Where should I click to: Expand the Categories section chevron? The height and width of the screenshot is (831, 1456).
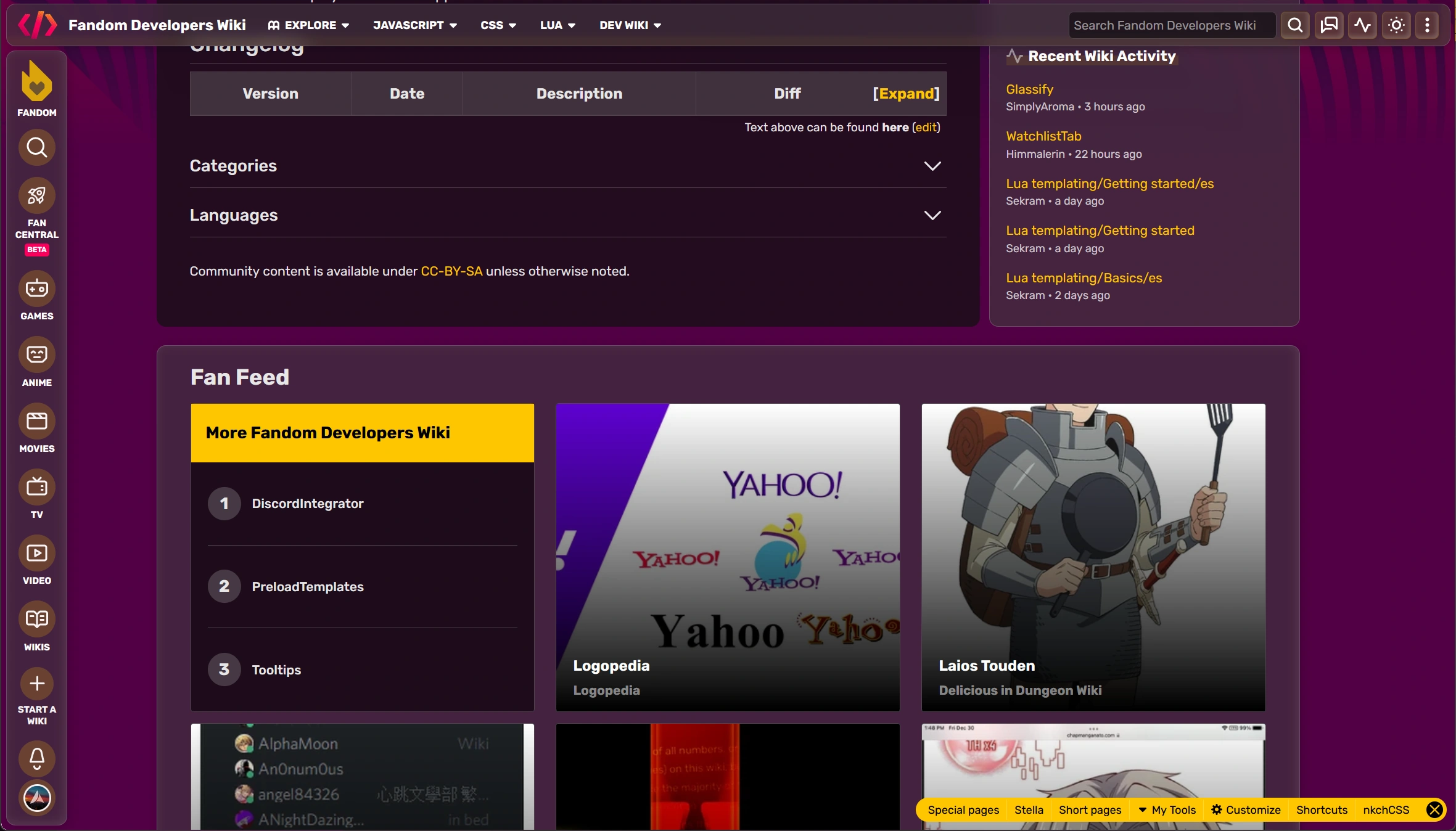pos(932,166)
